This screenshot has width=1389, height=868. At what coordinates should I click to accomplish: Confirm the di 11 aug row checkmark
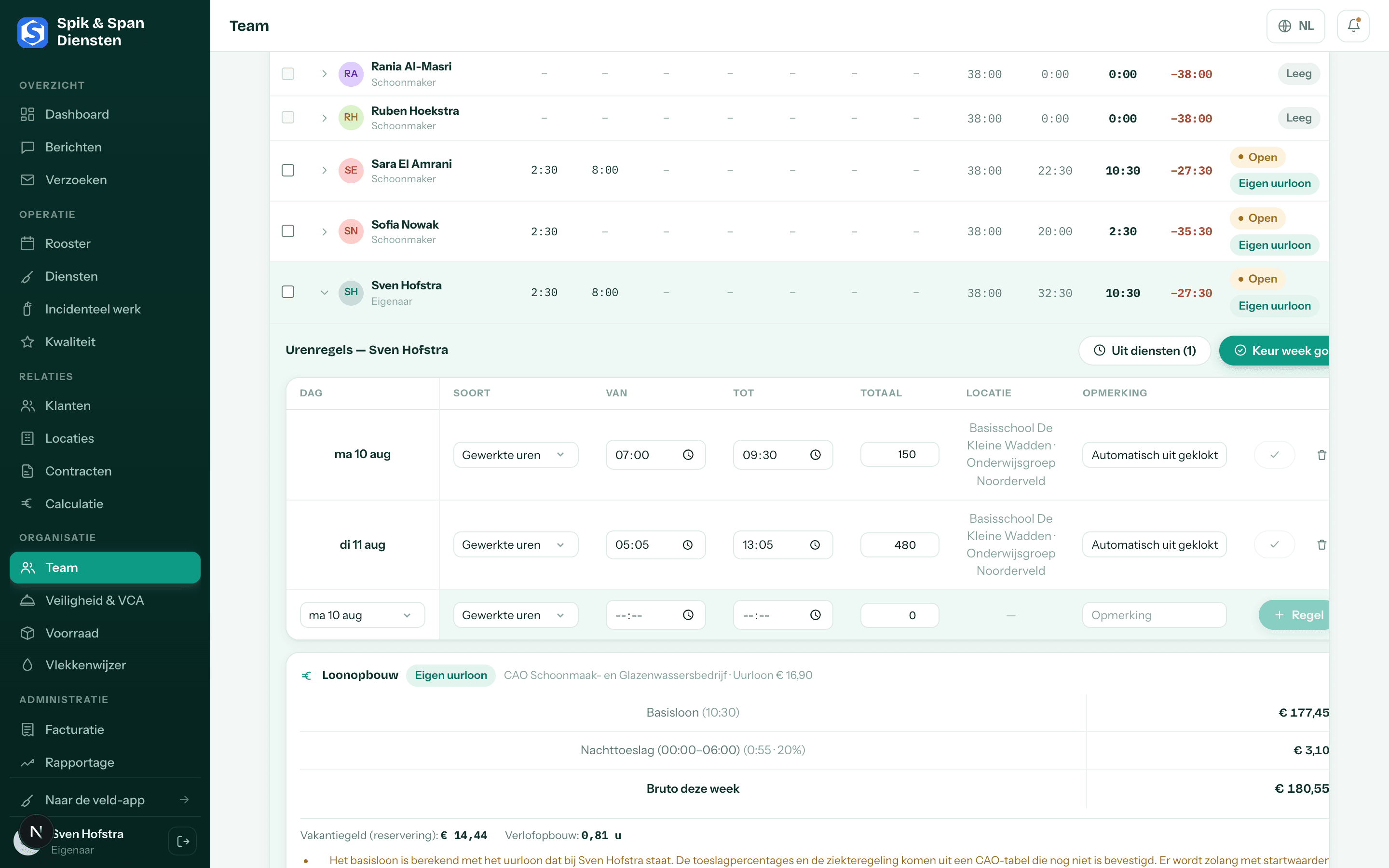[x=1274, y=545]
